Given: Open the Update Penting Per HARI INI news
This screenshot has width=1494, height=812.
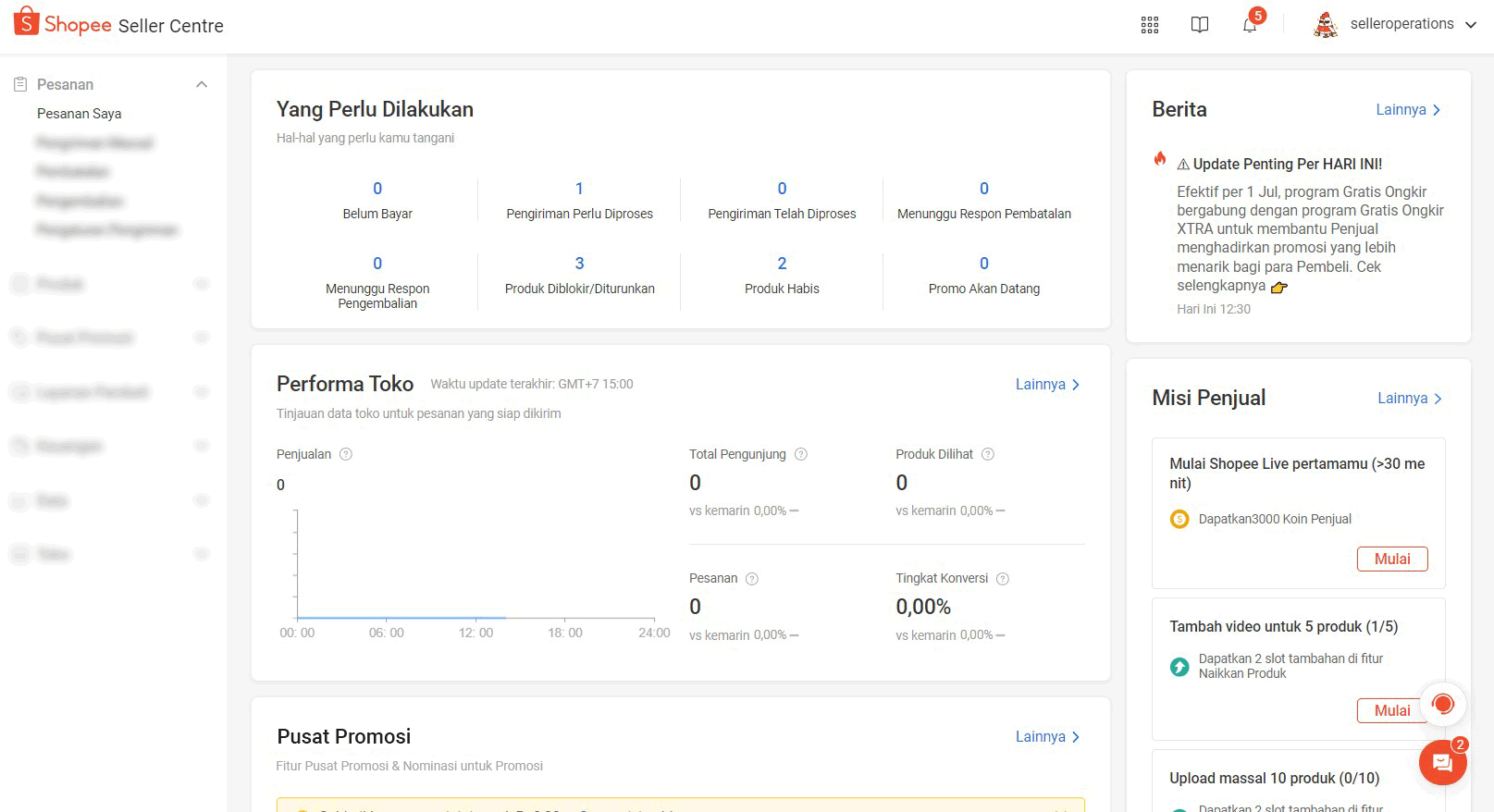Looking at the screenshot, I should (x=1288, y=164).
